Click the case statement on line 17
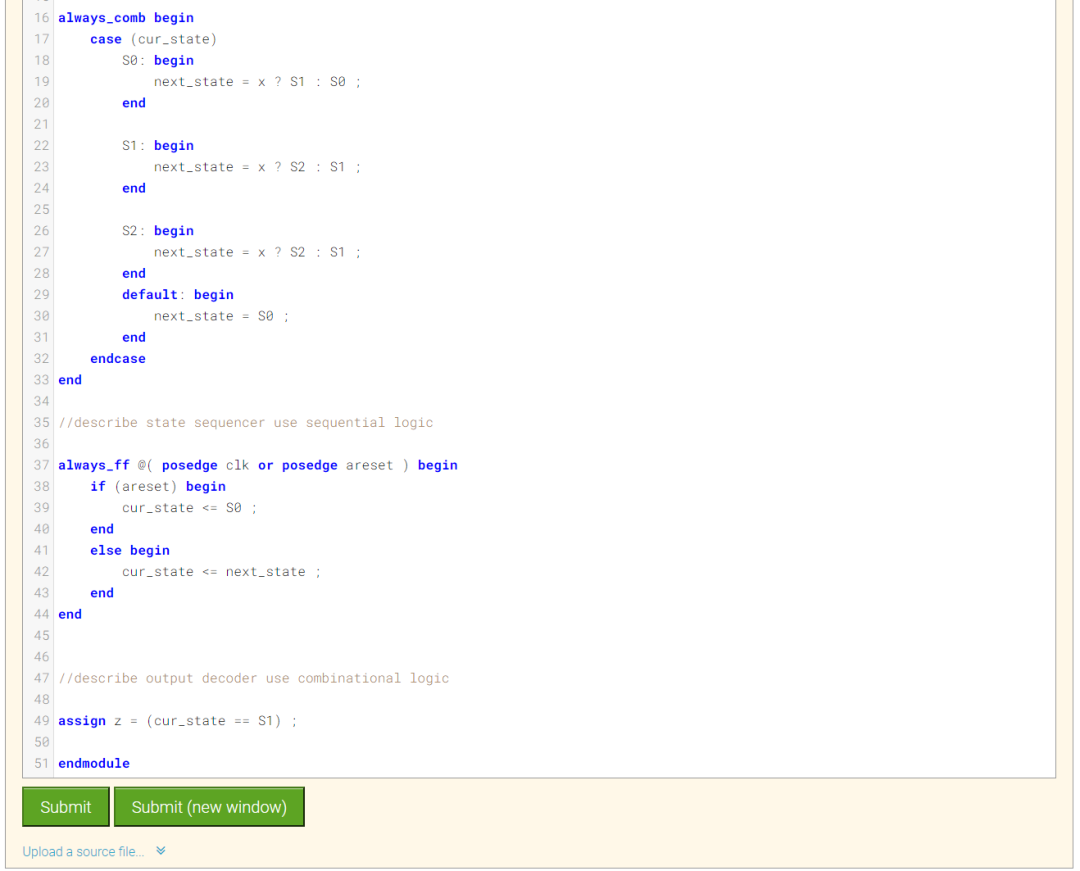This screenshot has width=1080, height=871. 105,38
